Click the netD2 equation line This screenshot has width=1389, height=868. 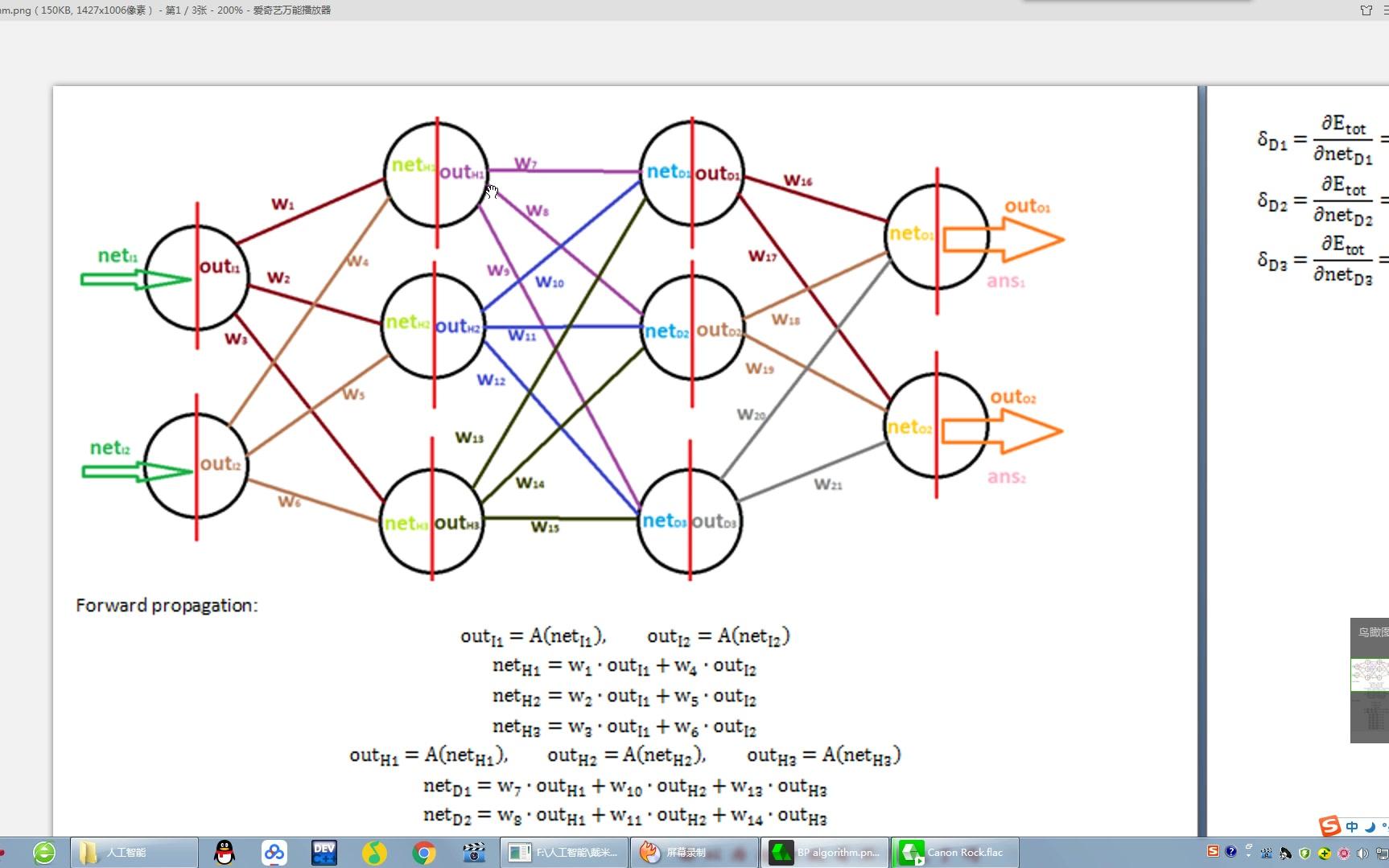tap(625, 817)
